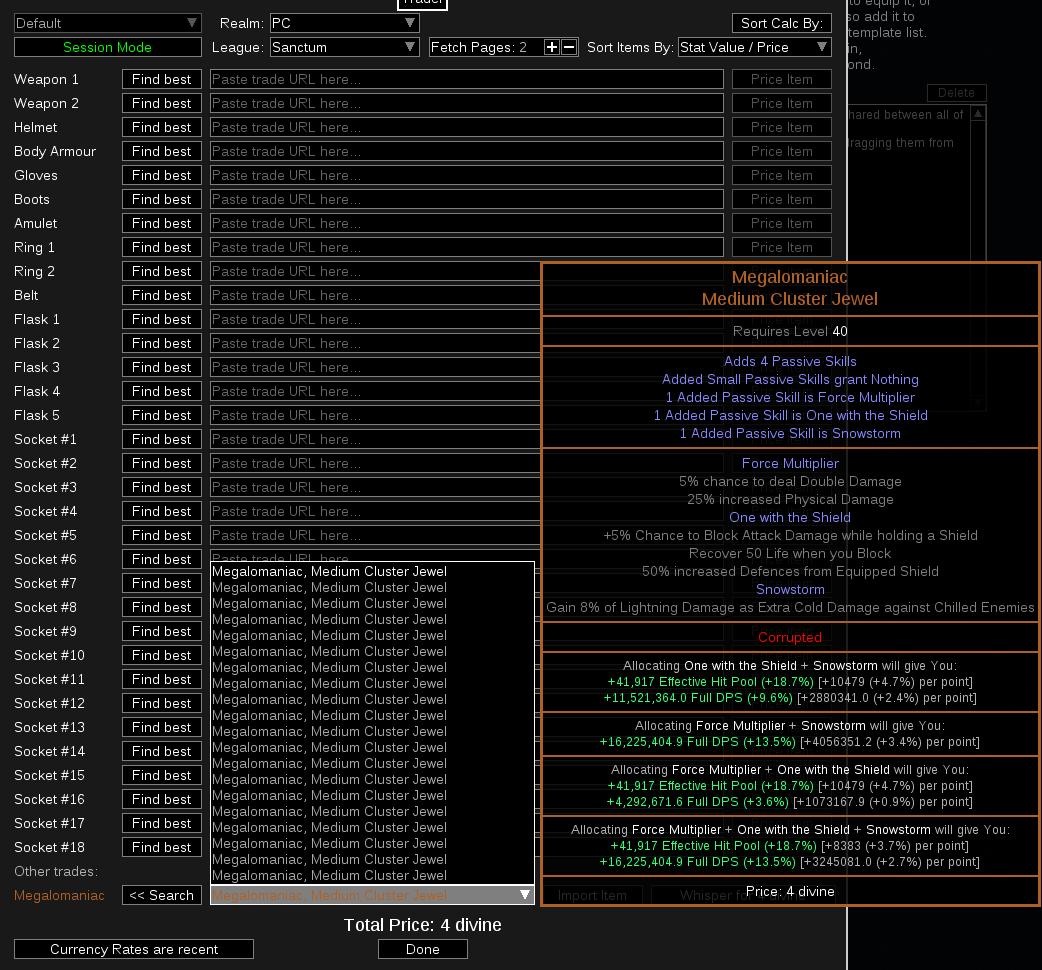Click Price Item for Helmet
The height and width of the screenshot is (970, 1042).
click(782, 127)
